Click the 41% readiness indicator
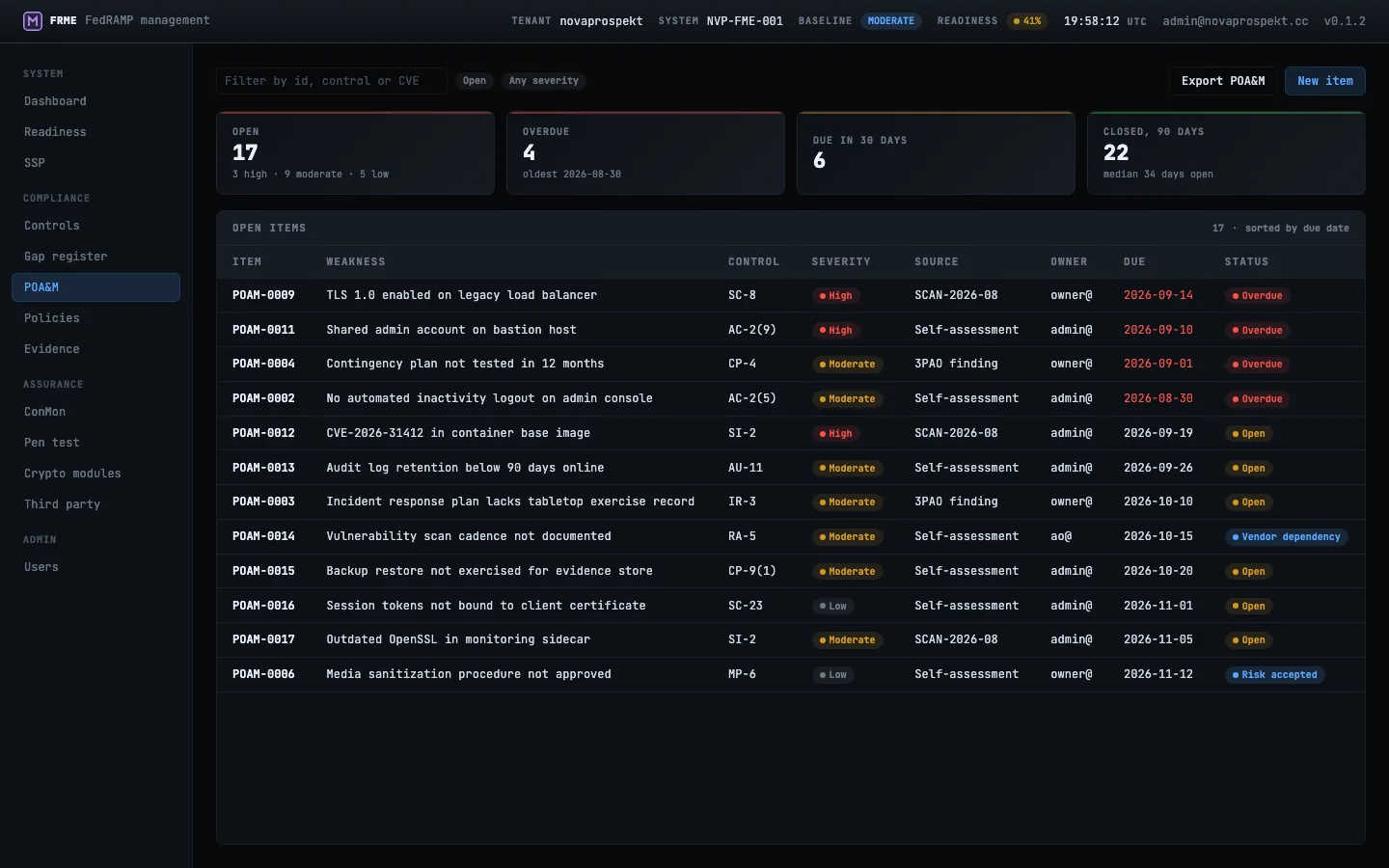Viewport: 1389px width, 868px height. tap(1027, 21)
